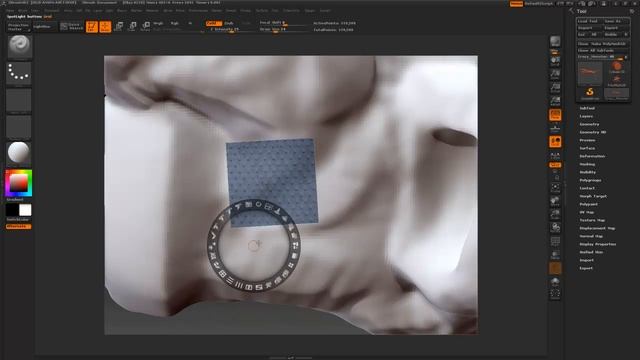Click Make PolyMesh3D button
This screenshot has height=360, width=640.
[609, 44]
